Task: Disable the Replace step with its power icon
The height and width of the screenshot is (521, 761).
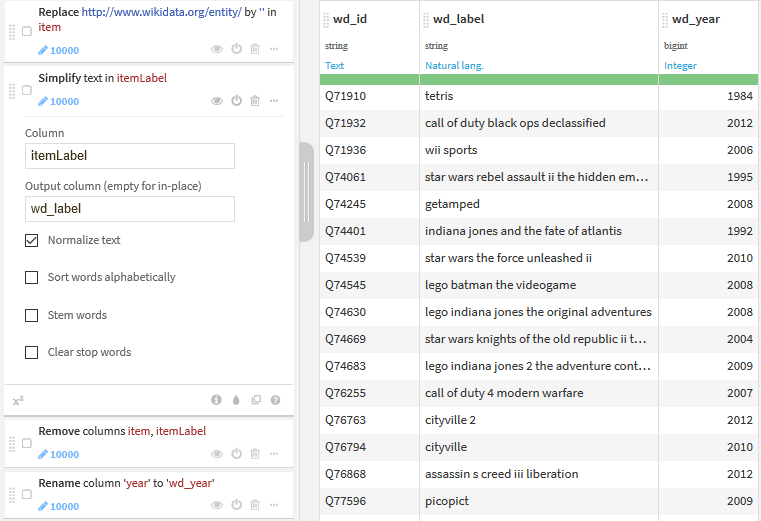Action: click(x=236, y=49)
